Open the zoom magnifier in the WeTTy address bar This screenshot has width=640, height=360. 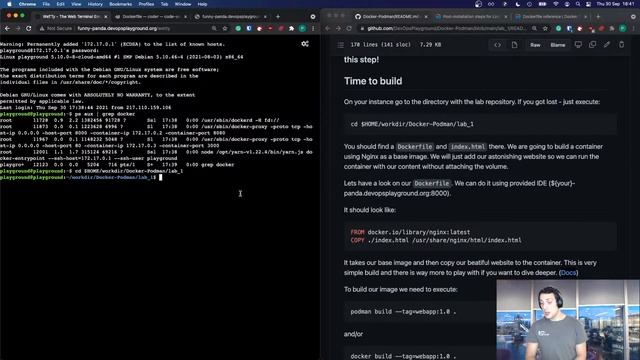[x=214, y=29]
